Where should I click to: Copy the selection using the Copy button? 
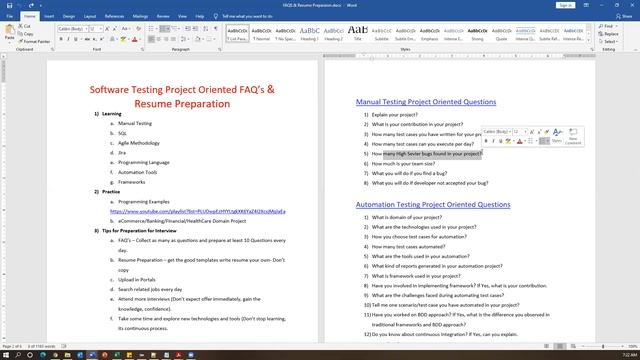coord(25,34)
